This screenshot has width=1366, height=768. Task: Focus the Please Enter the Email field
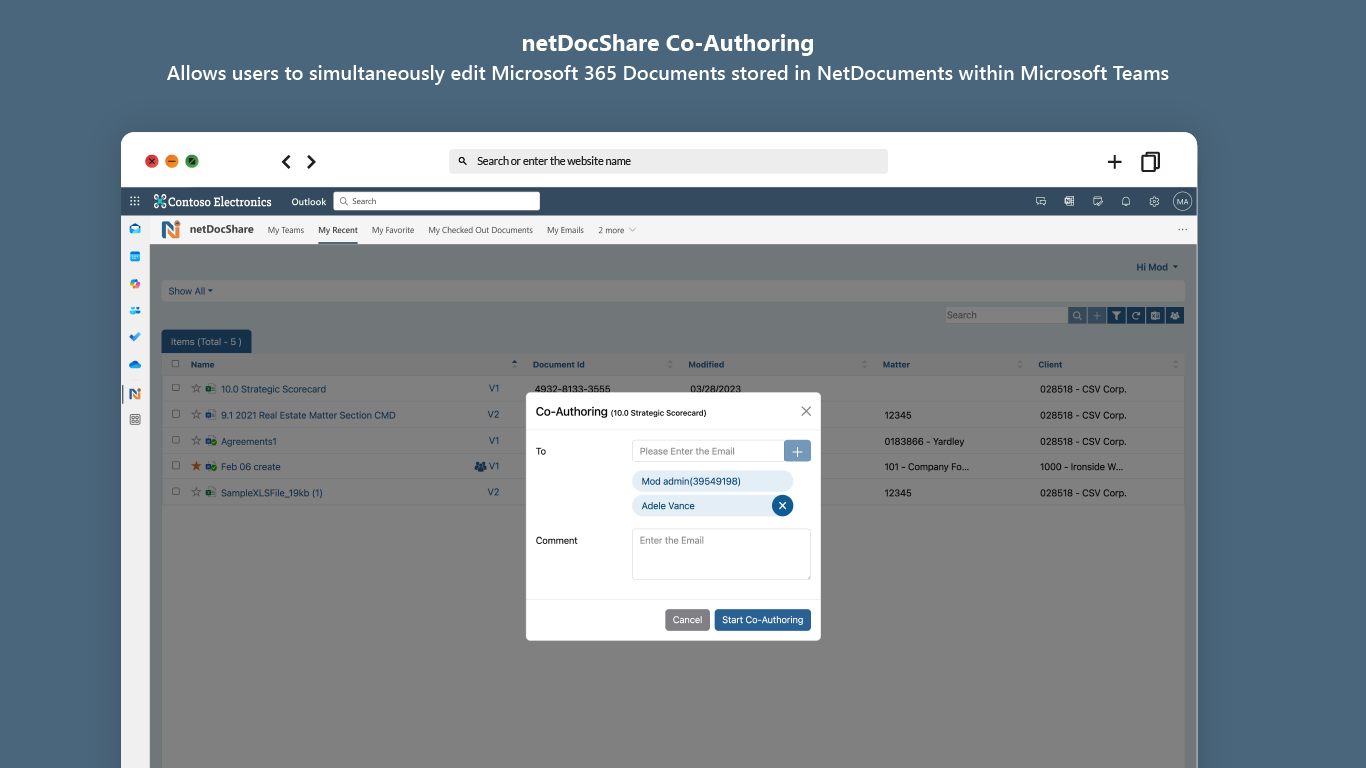coord(708,451)
